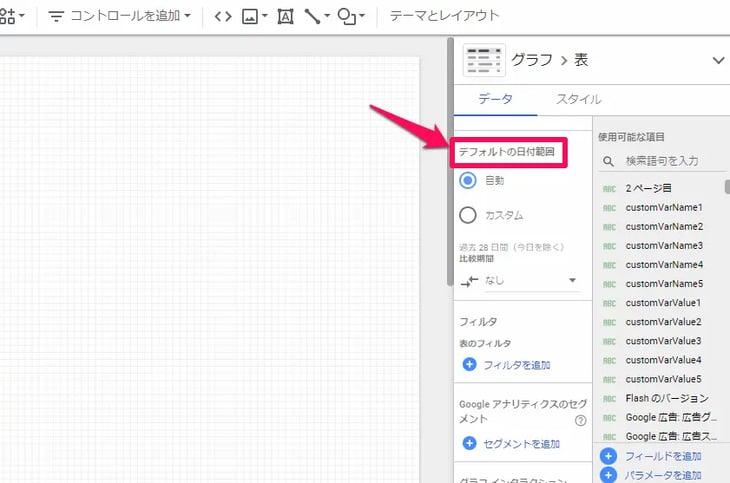Open the コントロールを追加 dropdown

point(120,16)
